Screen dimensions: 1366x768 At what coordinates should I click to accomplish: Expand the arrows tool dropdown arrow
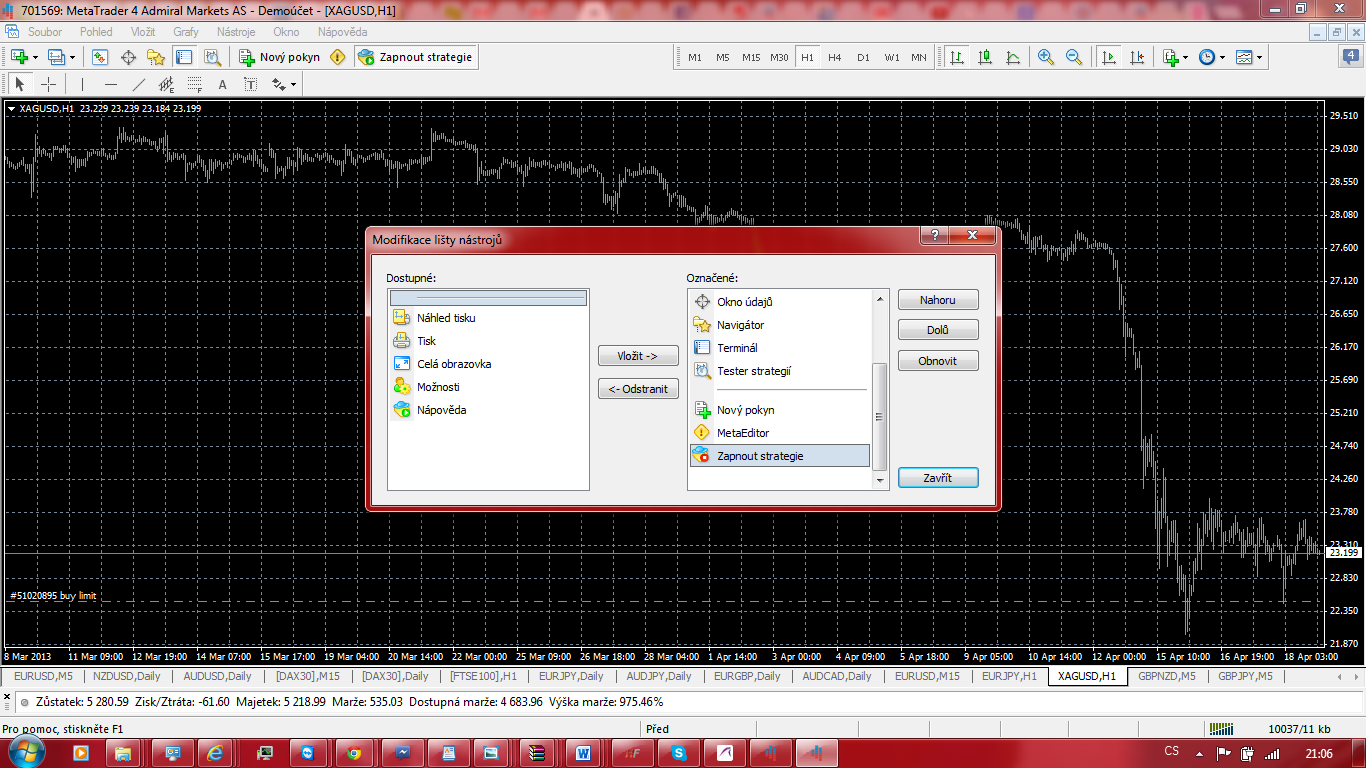pyautogui.click(x=294, y=85)
